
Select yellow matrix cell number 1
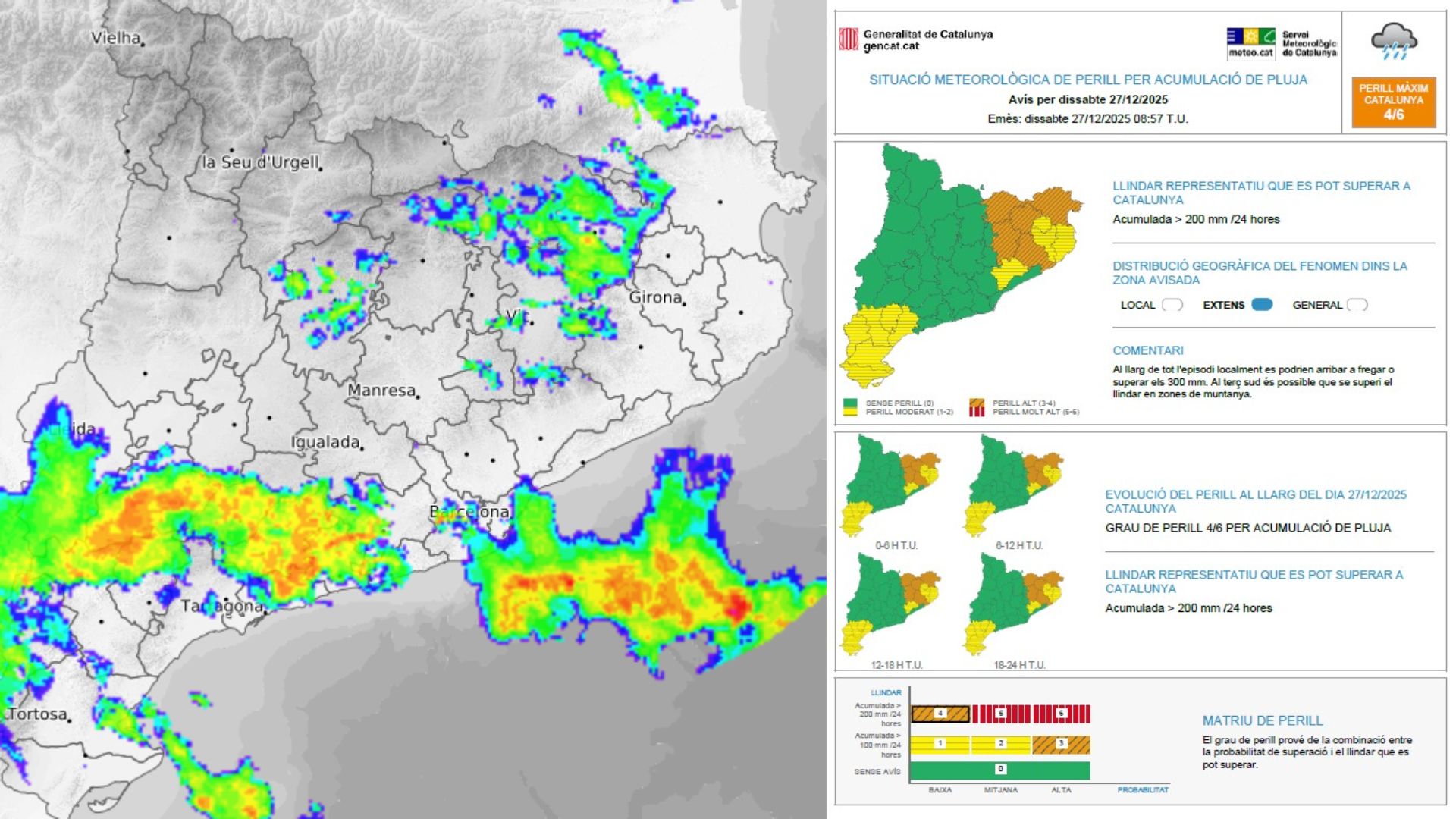(x=940, y=744)
